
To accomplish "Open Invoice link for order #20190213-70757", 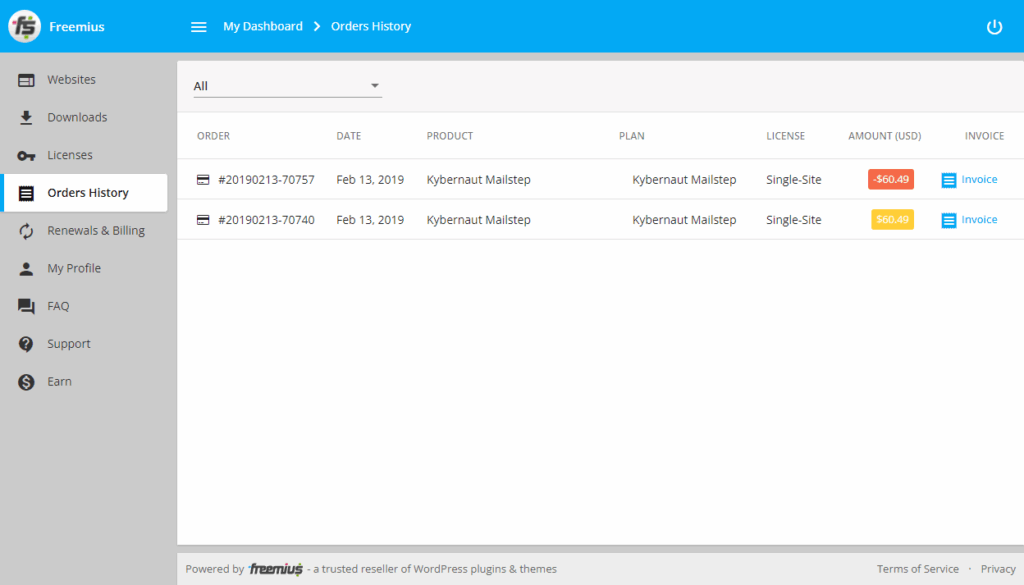I will point(979,180).
